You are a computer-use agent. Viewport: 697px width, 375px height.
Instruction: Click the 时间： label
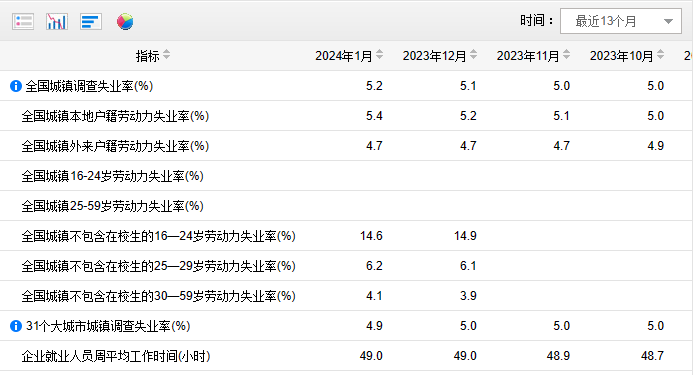point(537,20)
